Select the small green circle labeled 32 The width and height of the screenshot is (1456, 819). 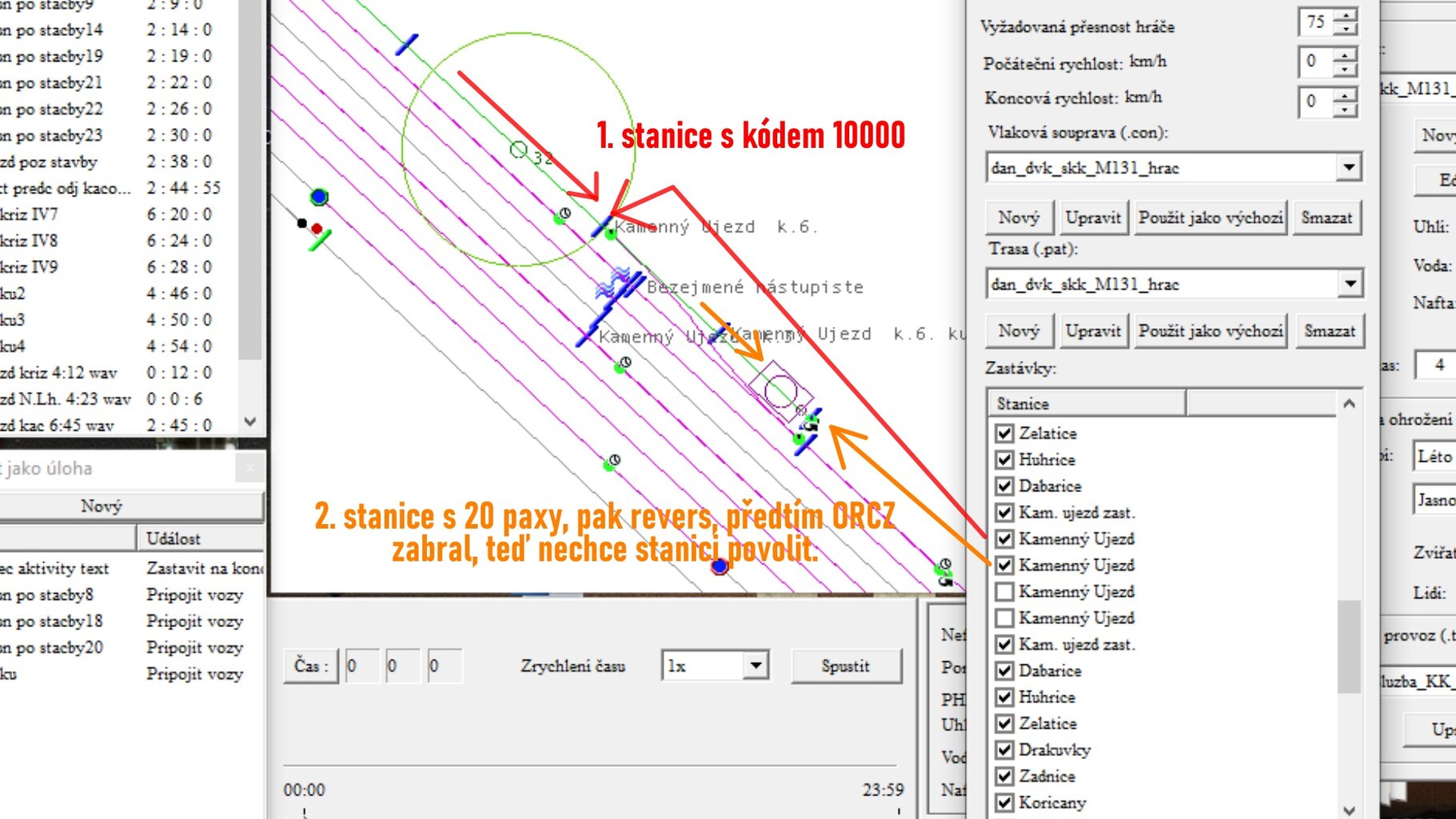(518, 150)
